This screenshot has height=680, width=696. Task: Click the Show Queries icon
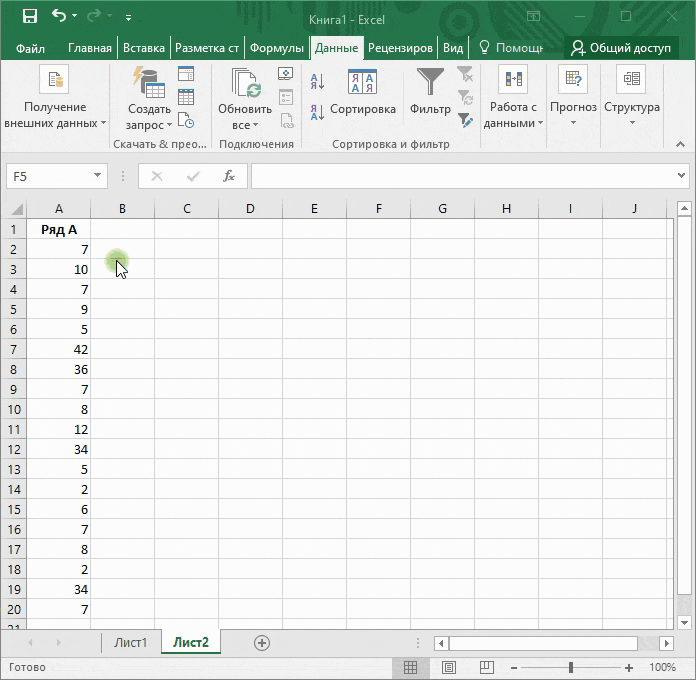pos(186,73)
